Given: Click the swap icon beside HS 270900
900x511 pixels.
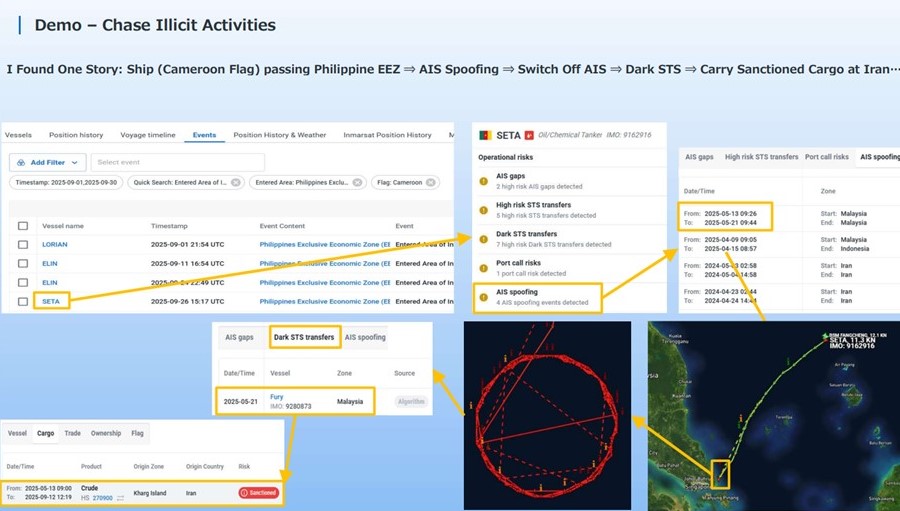Looking at the screenshot, I should point(120,497).
